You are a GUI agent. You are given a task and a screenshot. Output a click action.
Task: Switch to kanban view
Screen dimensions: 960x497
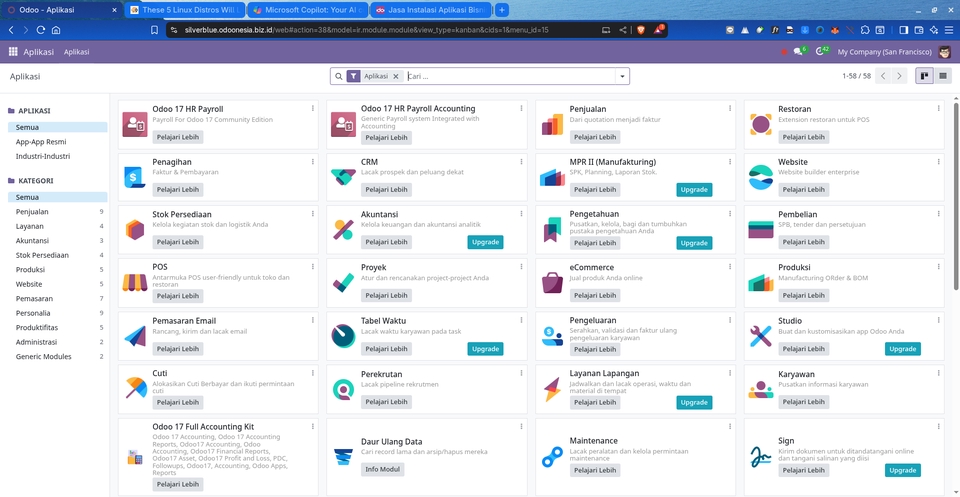pyautogui.click(x=925, y=76)
